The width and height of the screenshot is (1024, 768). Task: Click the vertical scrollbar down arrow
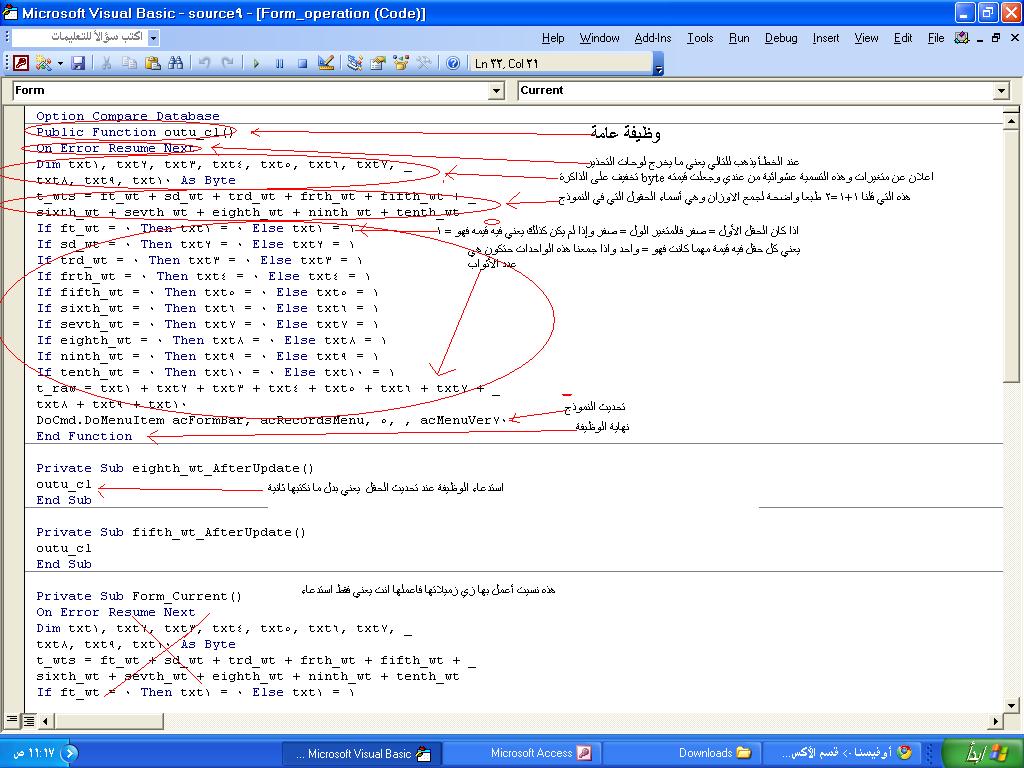pos(1011,705)
